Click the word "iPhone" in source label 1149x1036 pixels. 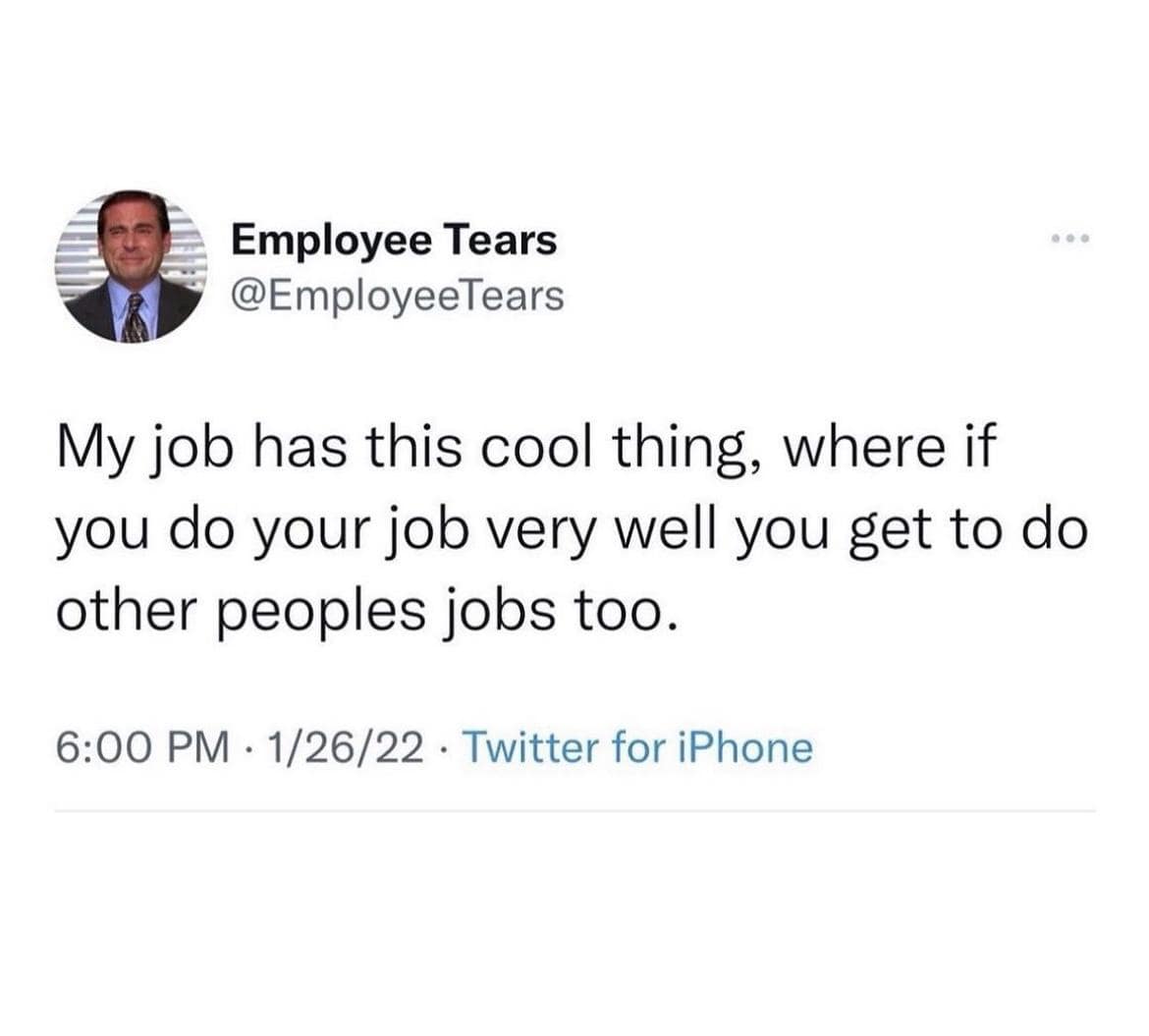[744, 748]
